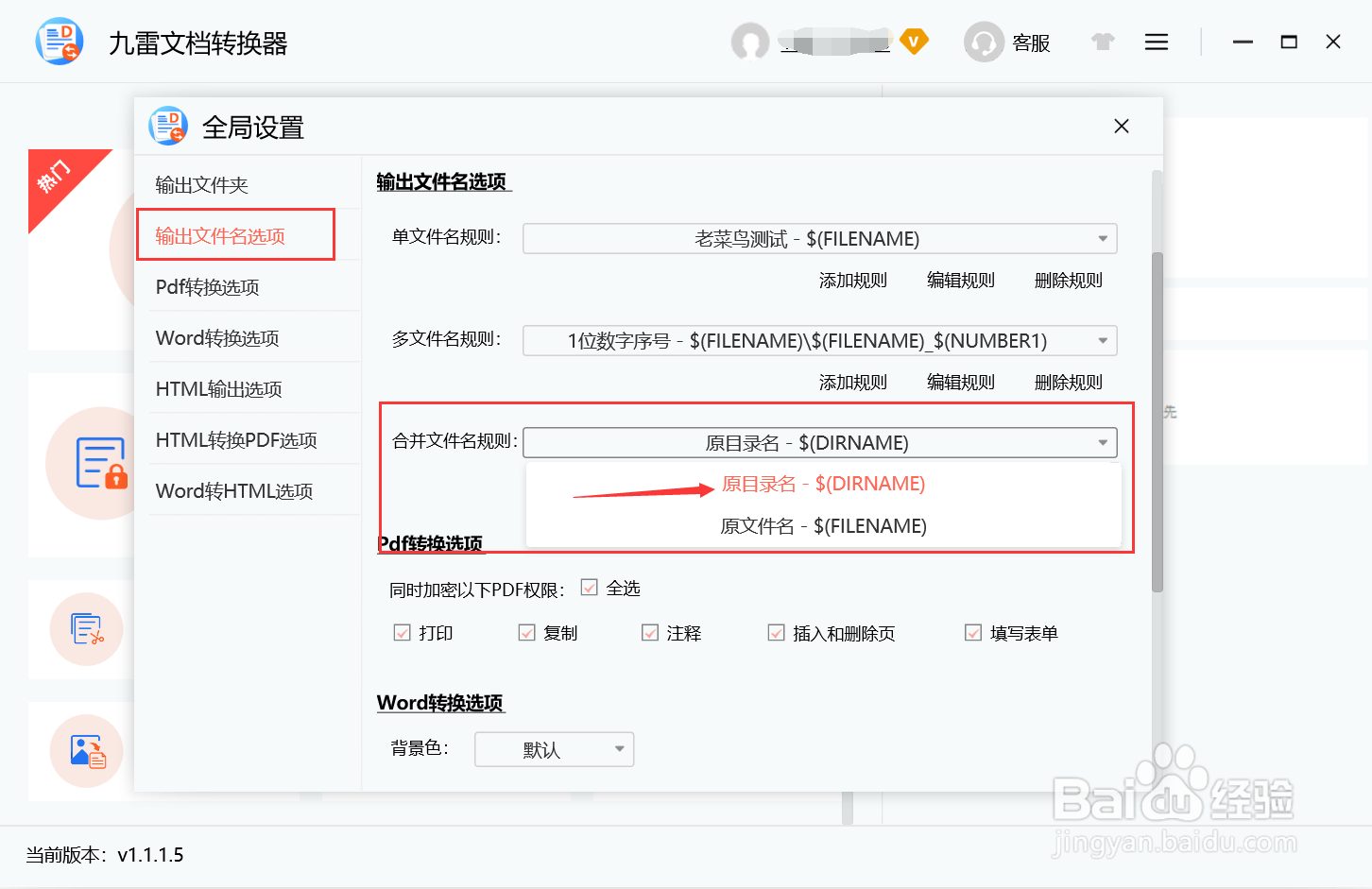Maximize the main window

pyautogui.click(x=1289, y=42)
